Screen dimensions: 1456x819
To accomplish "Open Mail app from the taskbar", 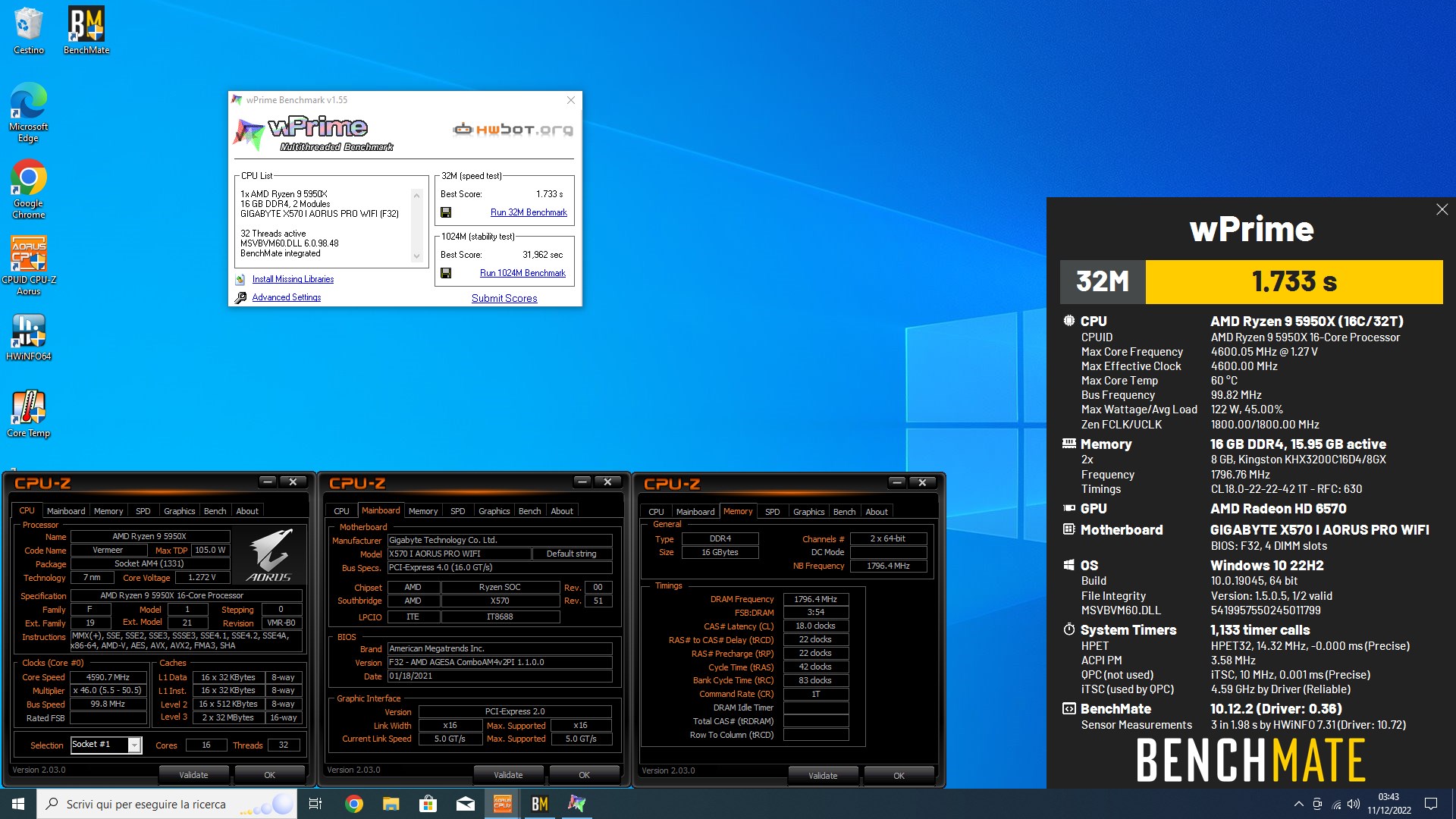I will pos(465,804).
